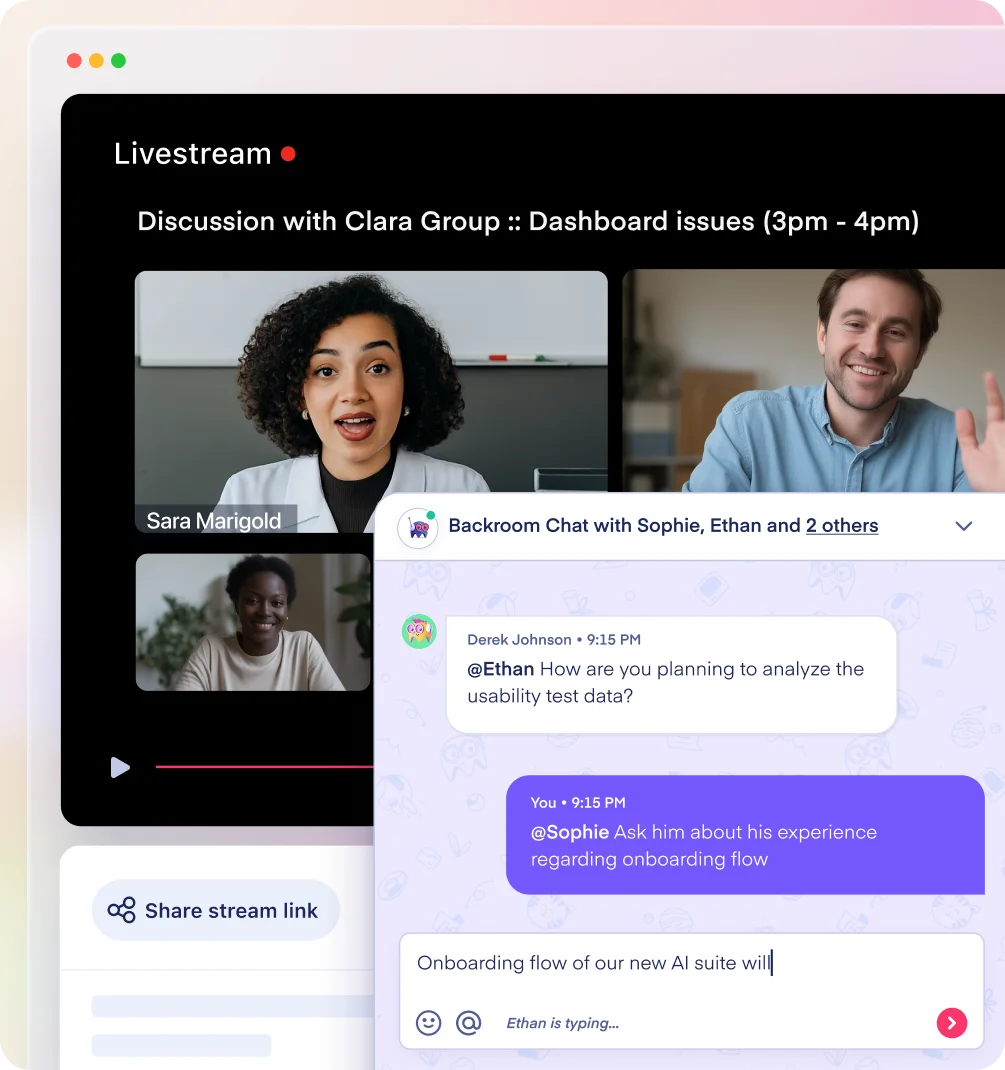Click the 'You • 9:15 PM' message header
Screen dimensions: 1005x1070
pyautogui.click(x=578, y=802)
